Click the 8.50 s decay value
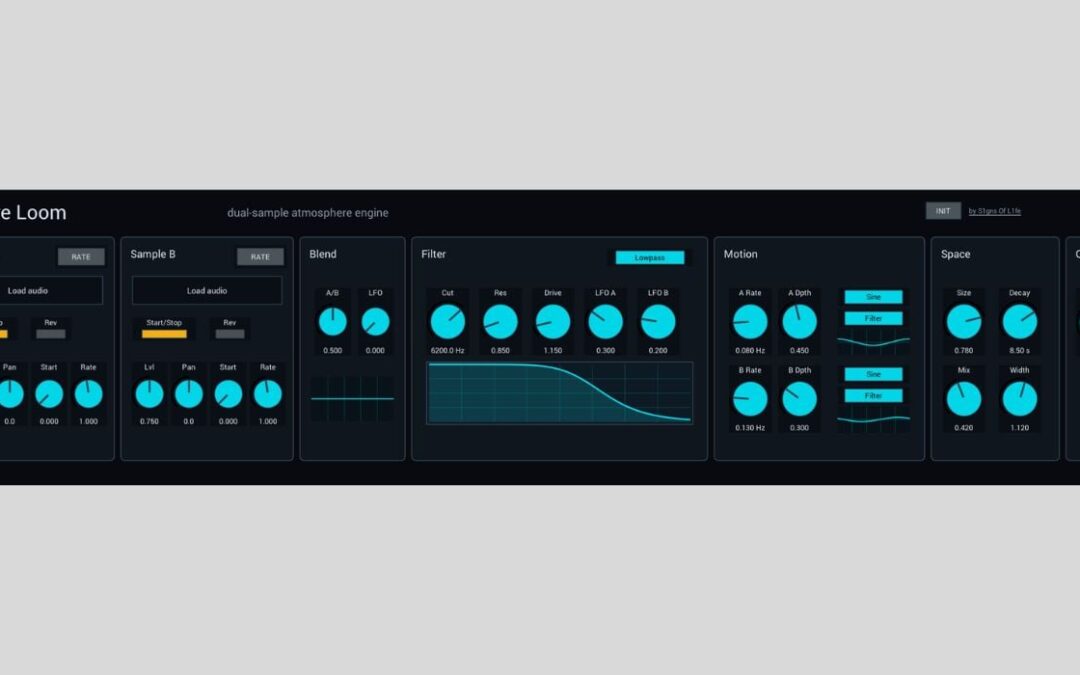This screenshot has width=1080, height=675. point(1019,351)
